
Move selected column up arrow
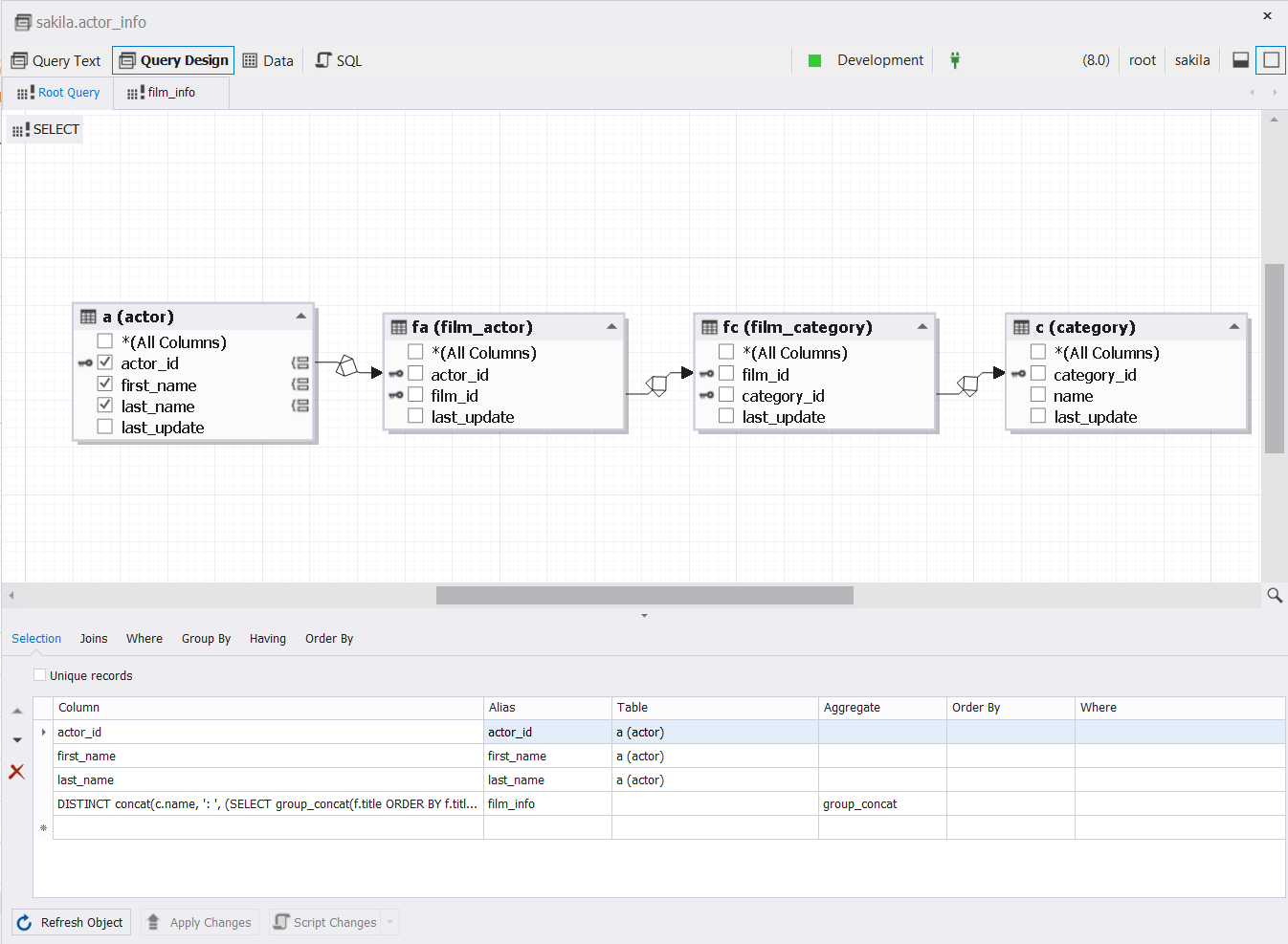click(17, 711)
